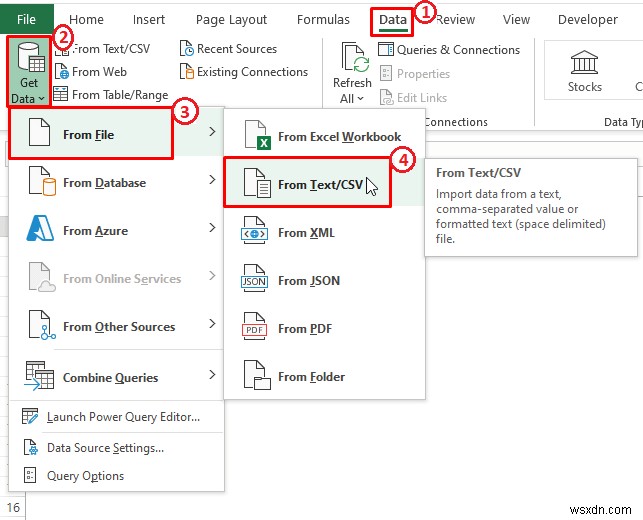Image resolution: width=643 pixels, height=520 pixels.
Task: Open the View tab
Action: [516, 19]
